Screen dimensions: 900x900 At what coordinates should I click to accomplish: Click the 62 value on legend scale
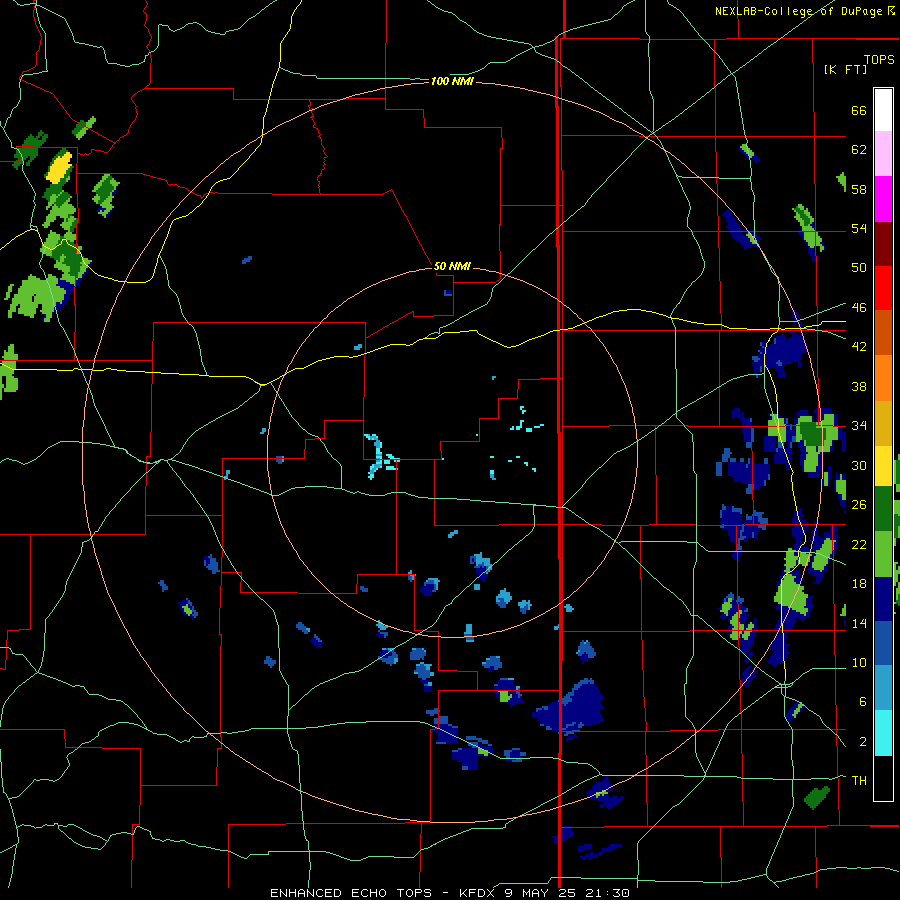859,150
